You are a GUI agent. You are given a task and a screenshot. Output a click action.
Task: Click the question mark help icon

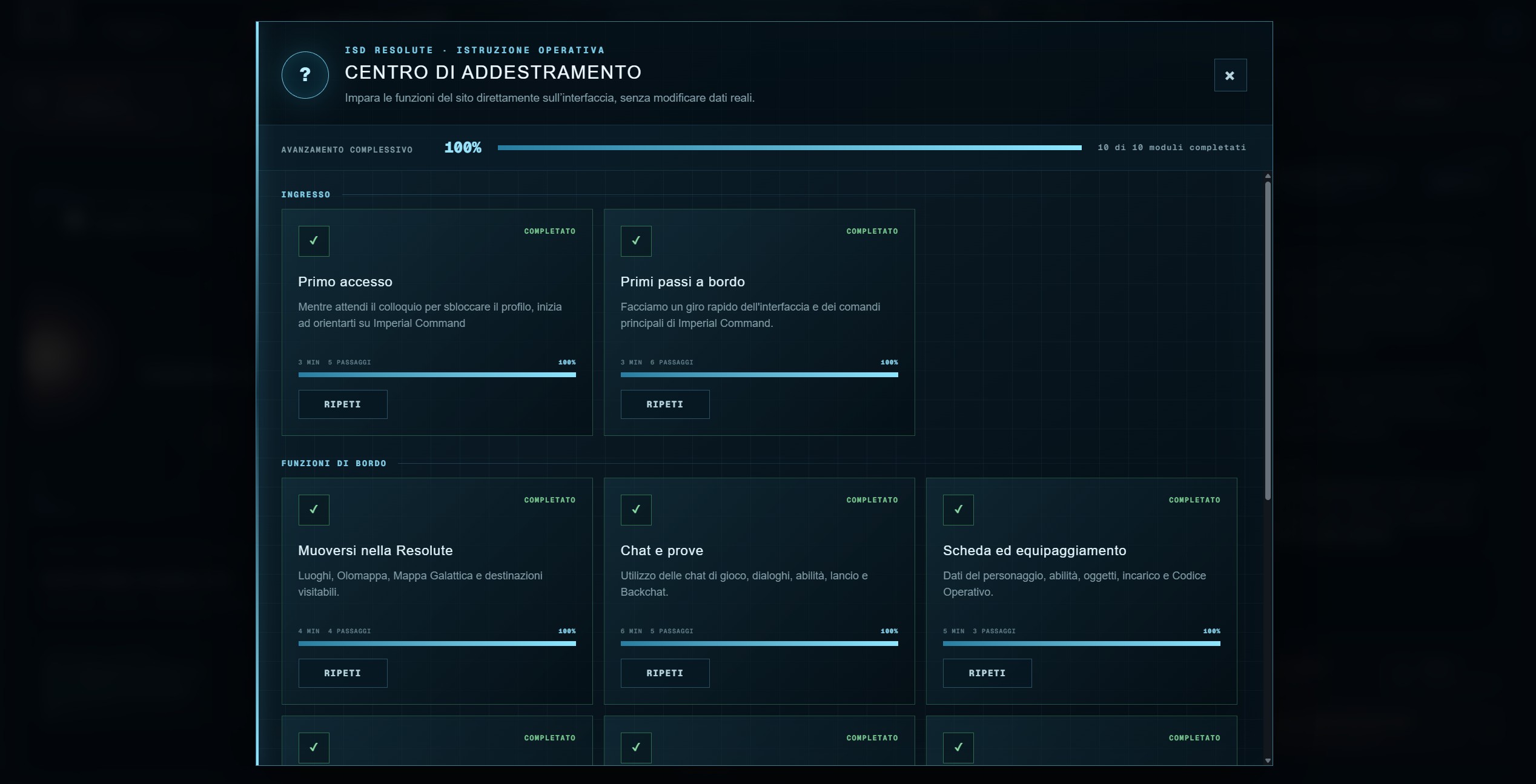click(x=305, y=75)
